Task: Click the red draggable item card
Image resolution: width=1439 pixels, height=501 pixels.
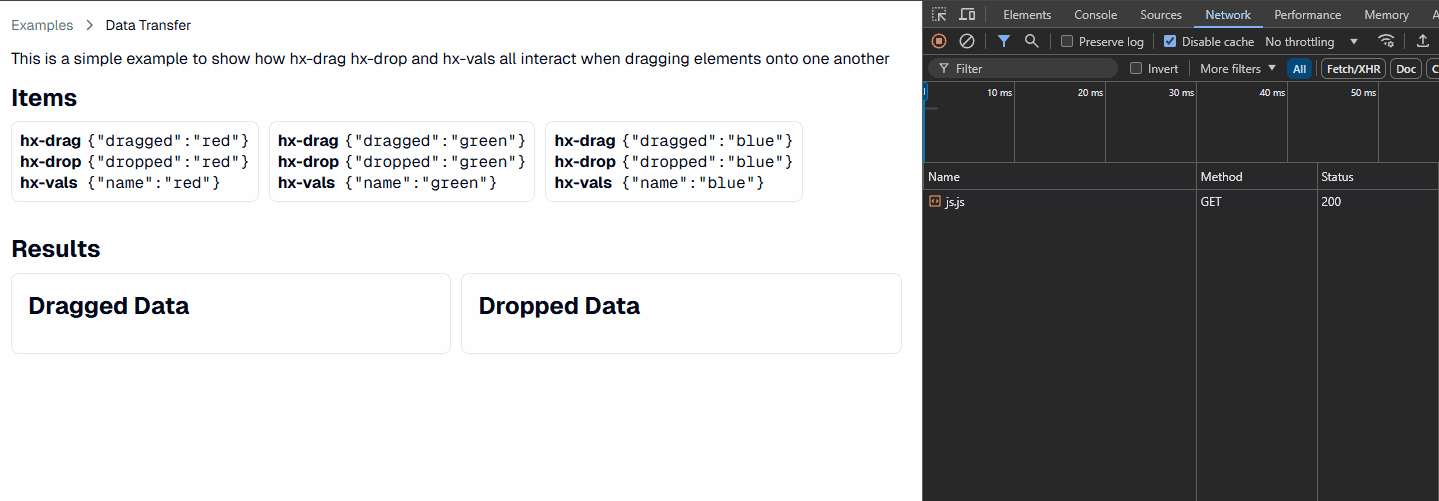Action: [x=135, y=162]
